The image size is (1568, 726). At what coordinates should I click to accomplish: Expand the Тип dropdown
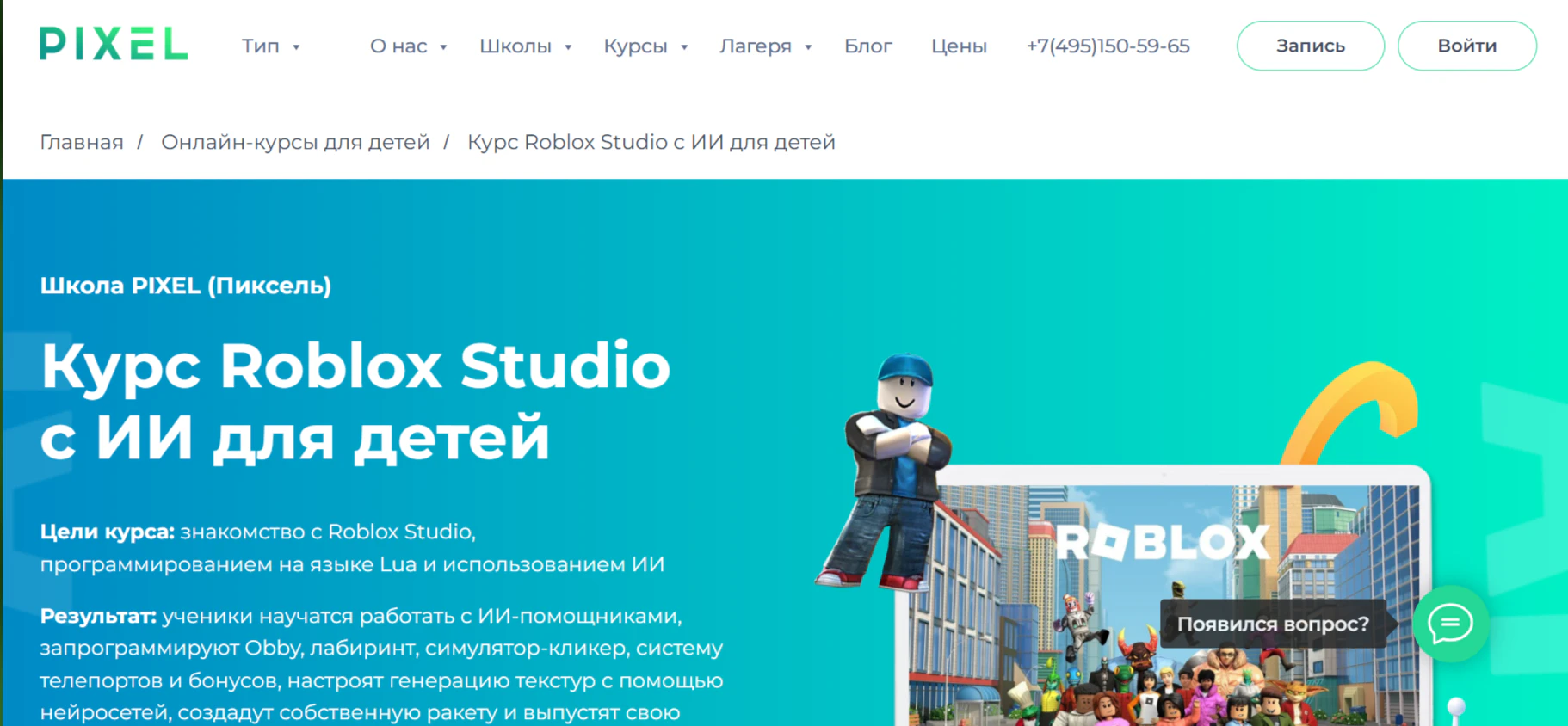click(x=270, y=46)
